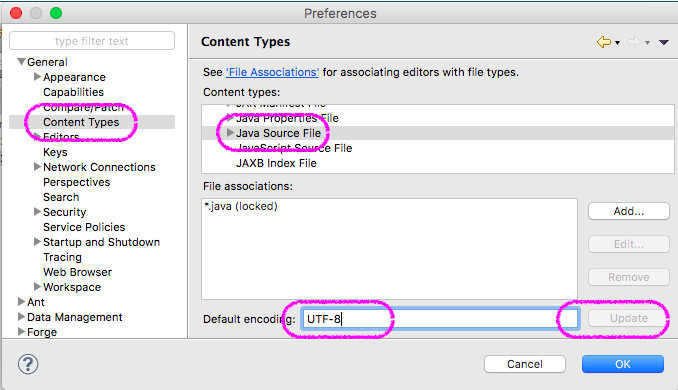This screenshot has height=390, width=678.
Task: Click the Edit... button
Action: pyautogui.click(x=629, y=244)
